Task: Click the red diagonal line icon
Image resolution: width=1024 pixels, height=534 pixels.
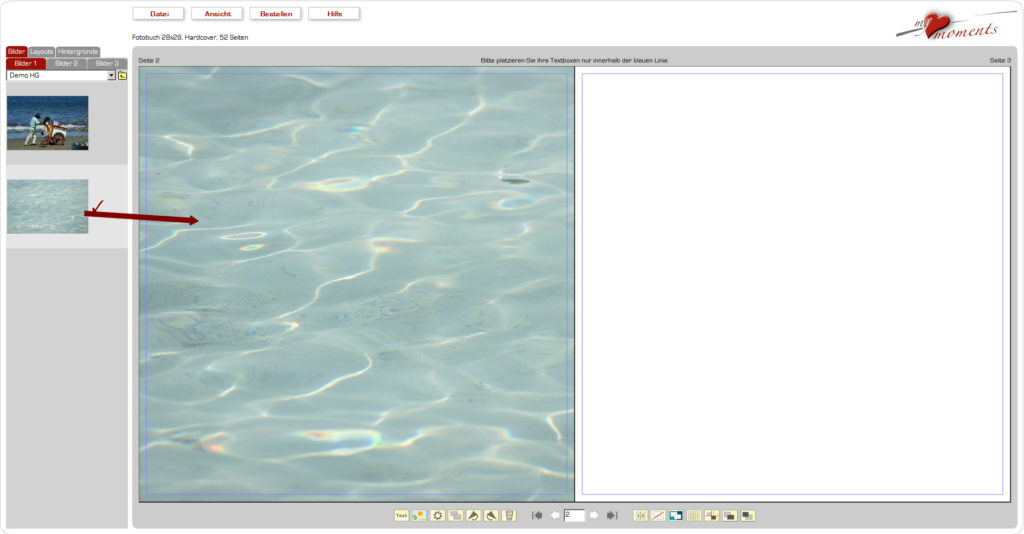Action: (x=658, y=516)
